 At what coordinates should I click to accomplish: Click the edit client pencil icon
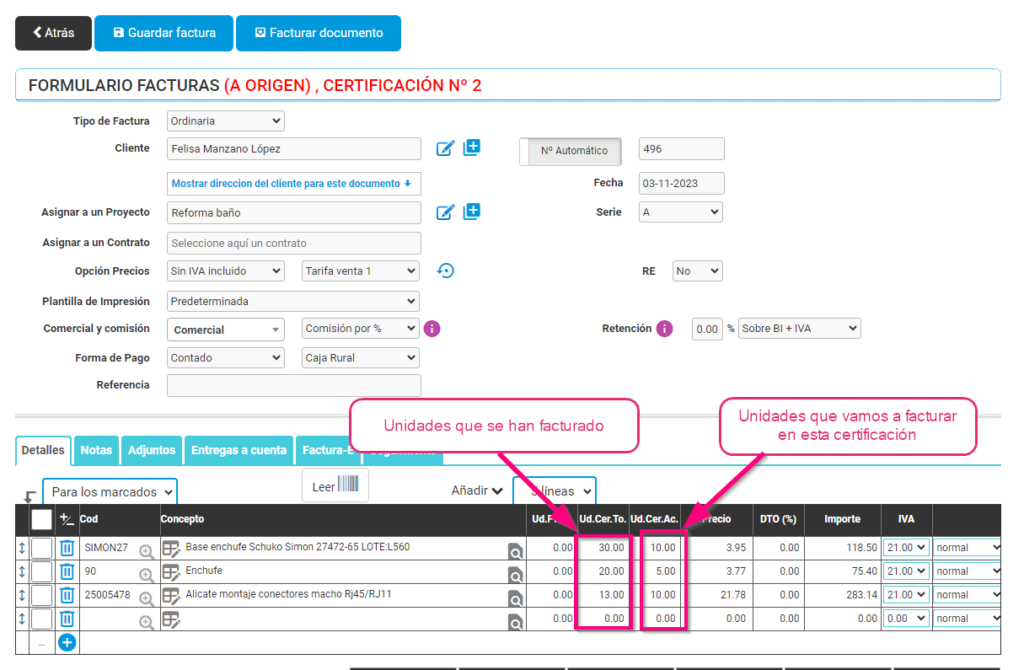(445, 149)
